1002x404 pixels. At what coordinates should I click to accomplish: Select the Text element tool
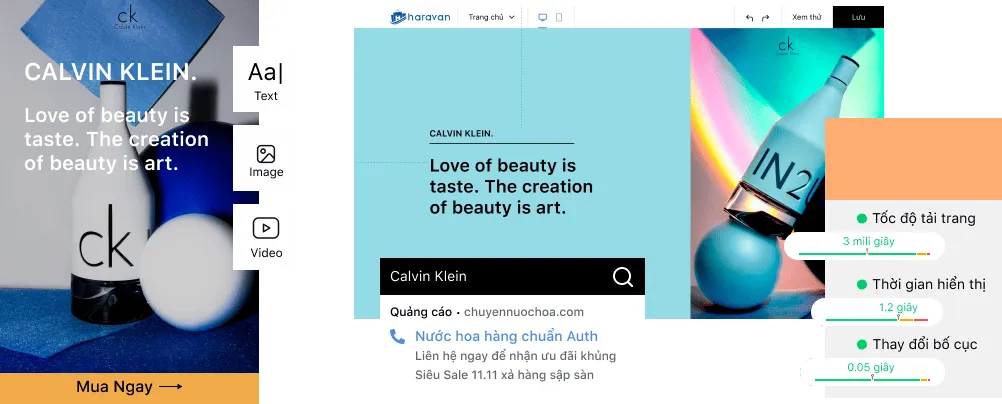pyautogui.click(x=266, y=80)
